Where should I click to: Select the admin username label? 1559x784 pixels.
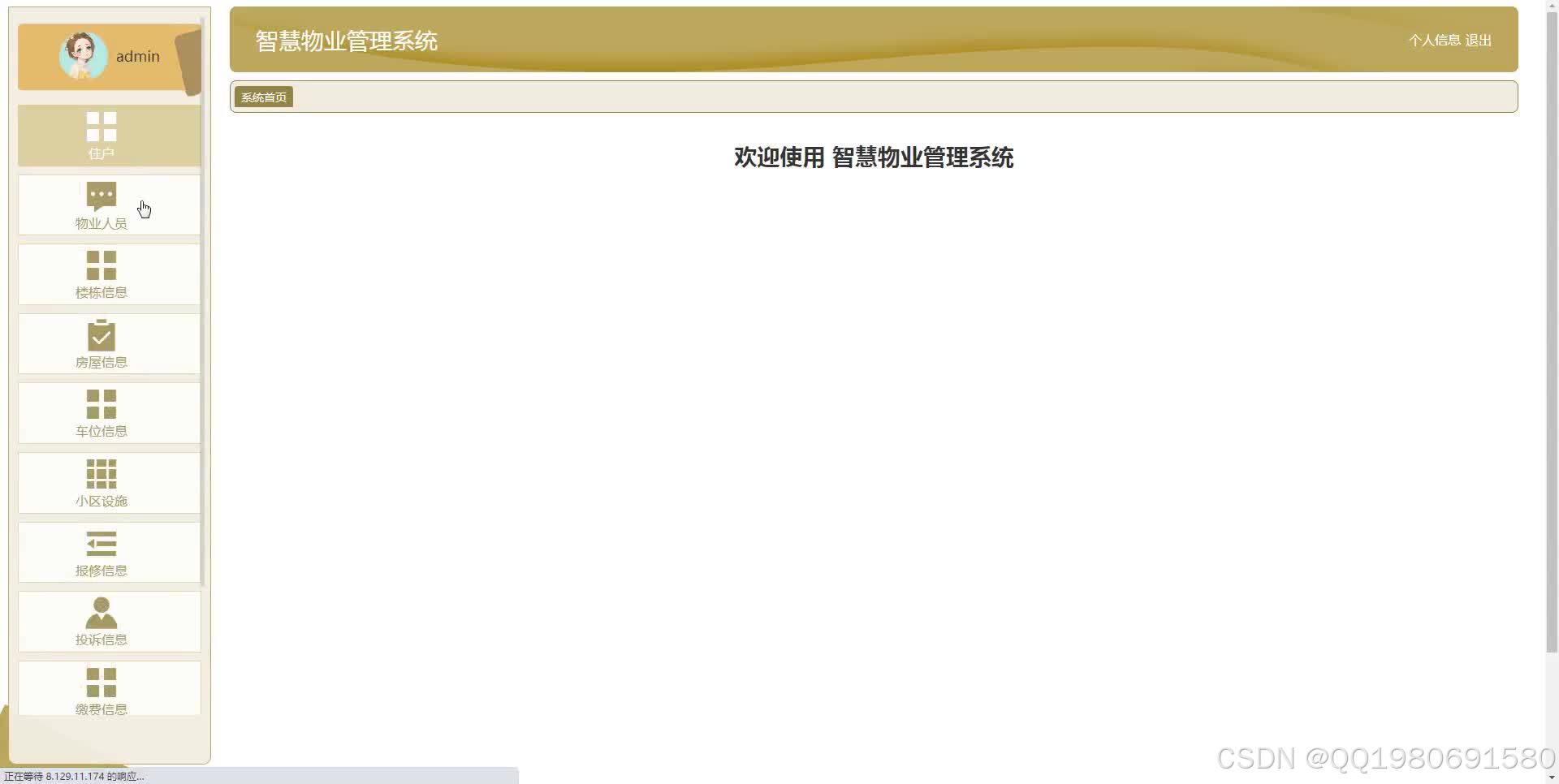[137, 56]
